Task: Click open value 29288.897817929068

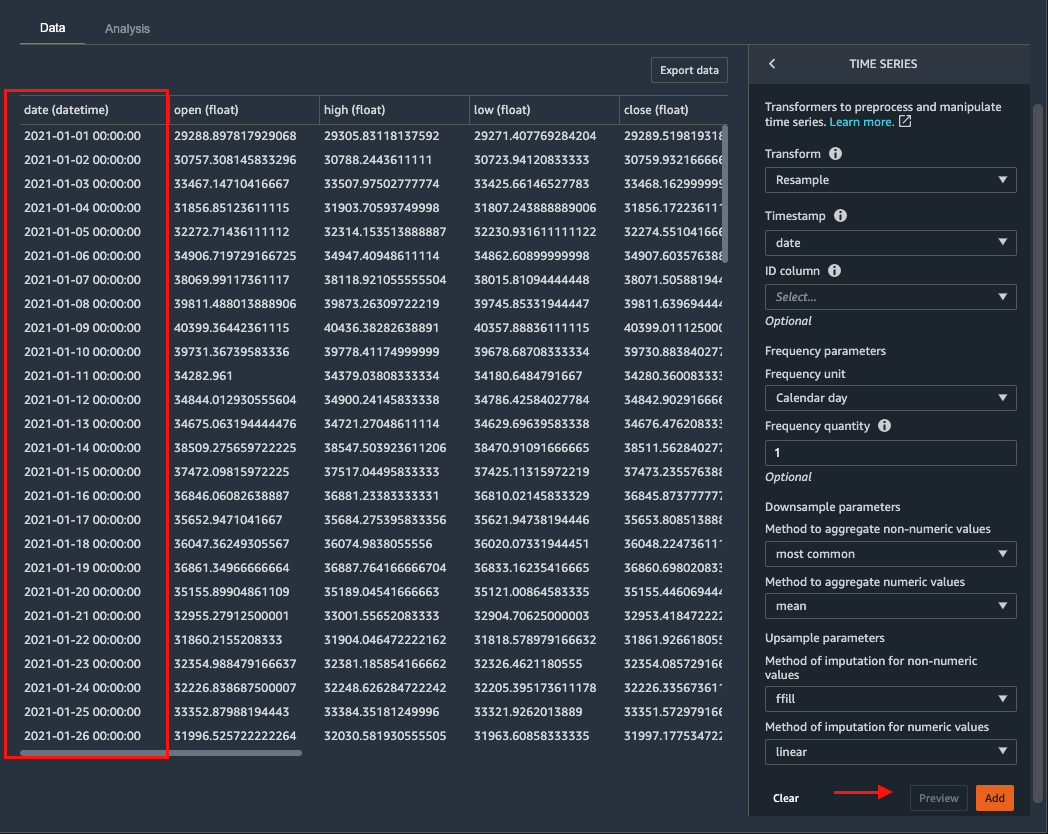Action: pyautogui.click(x=235, y=136)
